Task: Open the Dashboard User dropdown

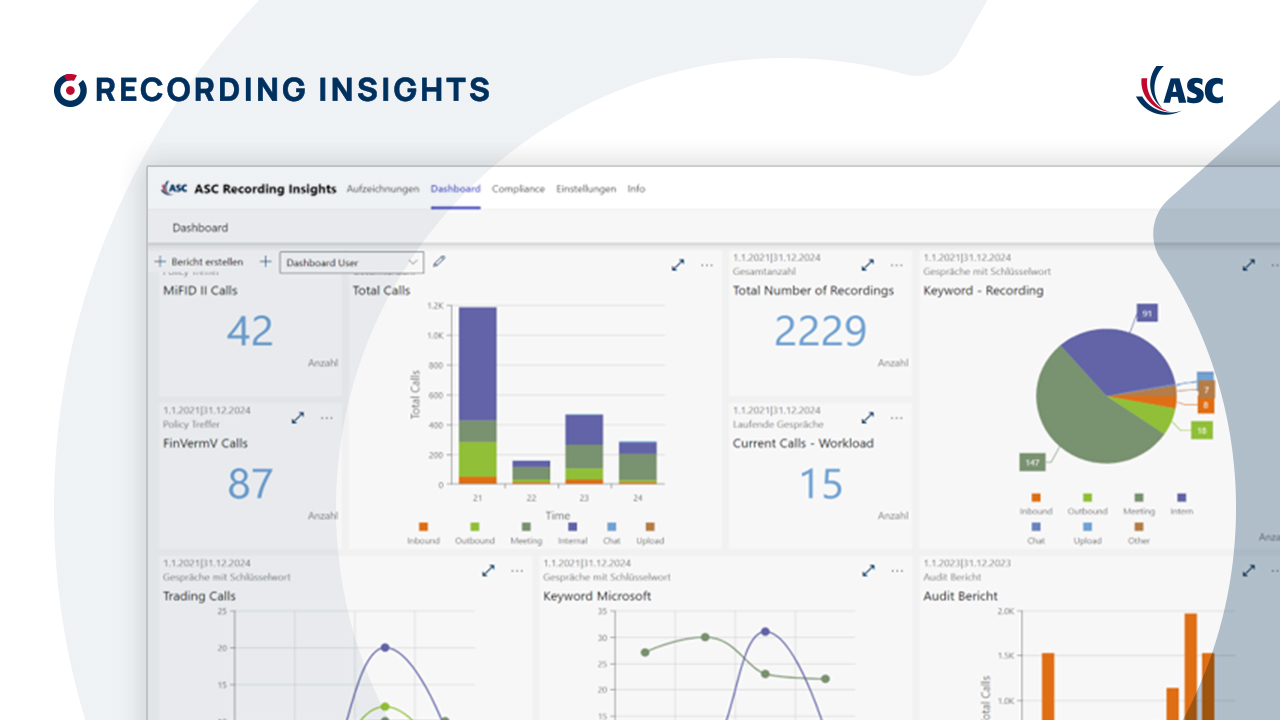Action: pyautogui.click(x=351, y=262)
